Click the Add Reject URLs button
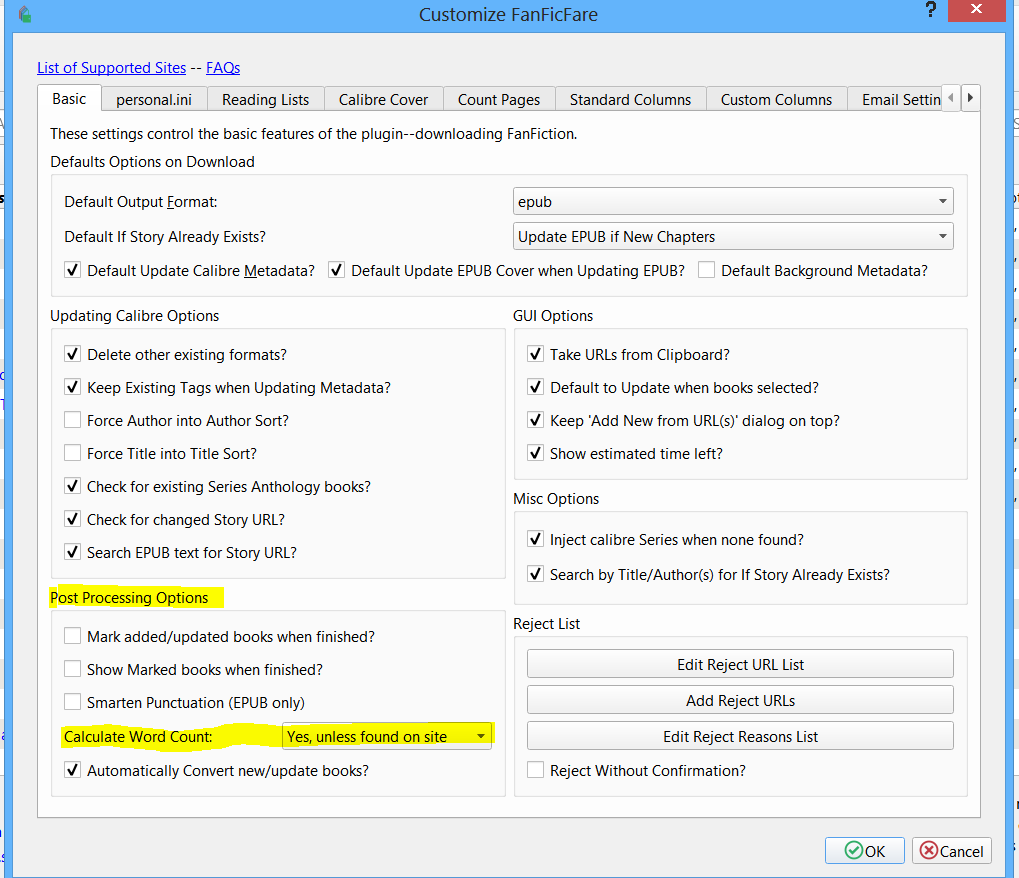 point(740,701)
